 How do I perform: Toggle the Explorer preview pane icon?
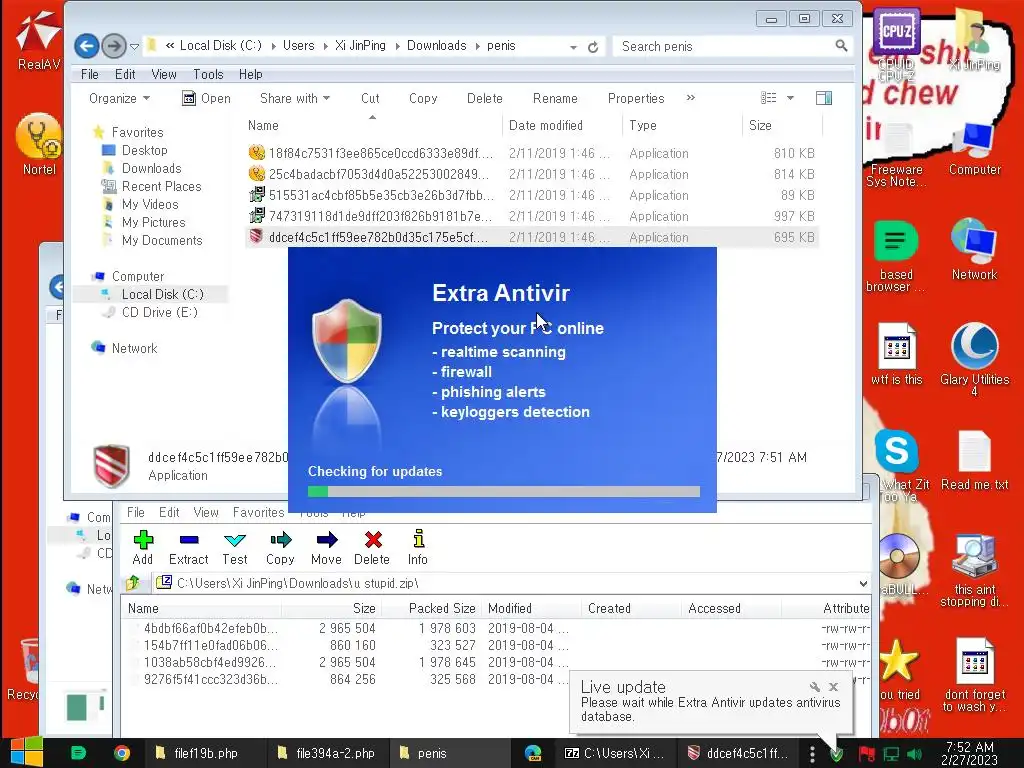pyautogui.click(x=824, y=98)
